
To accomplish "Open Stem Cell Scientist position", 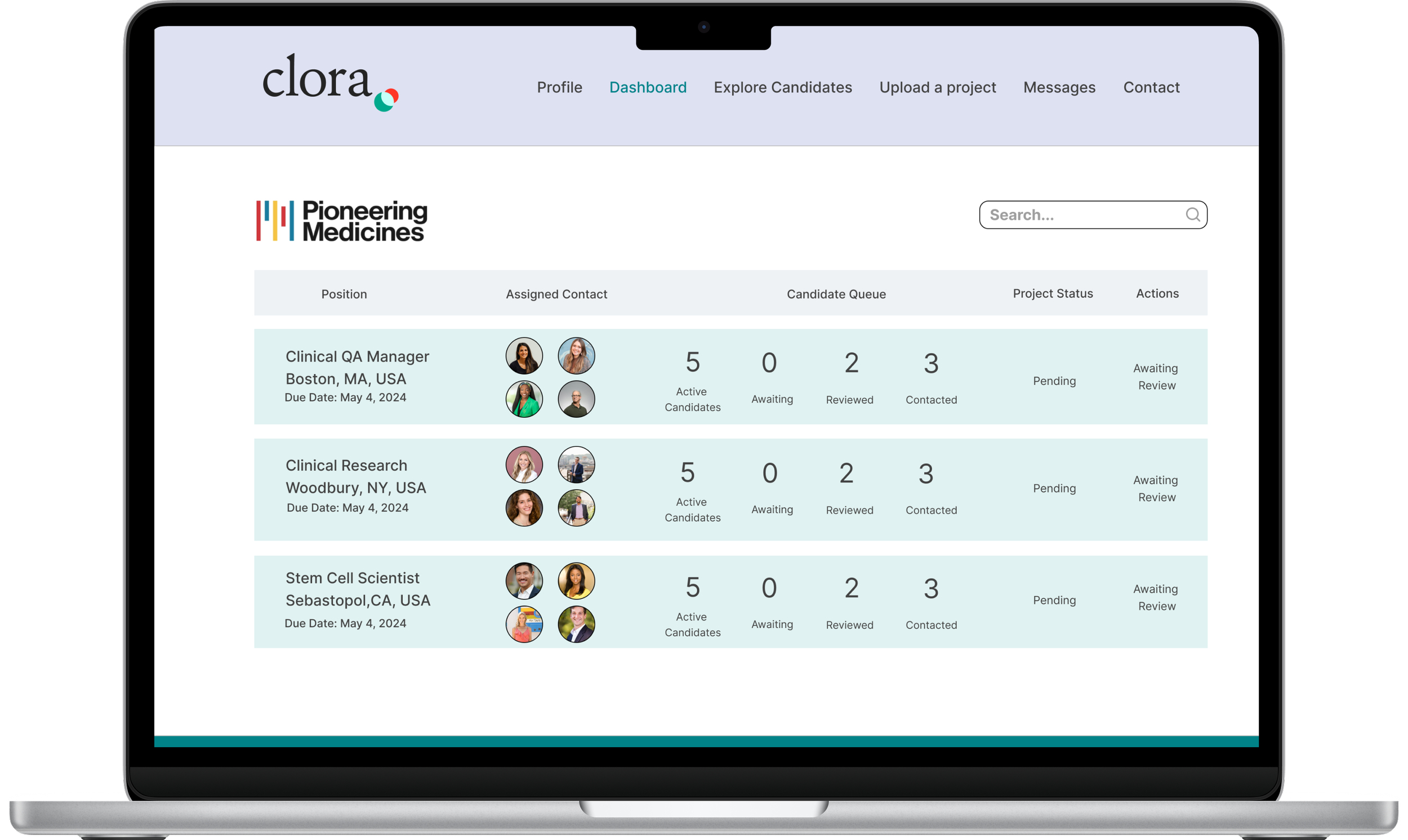I will (352, 578).
